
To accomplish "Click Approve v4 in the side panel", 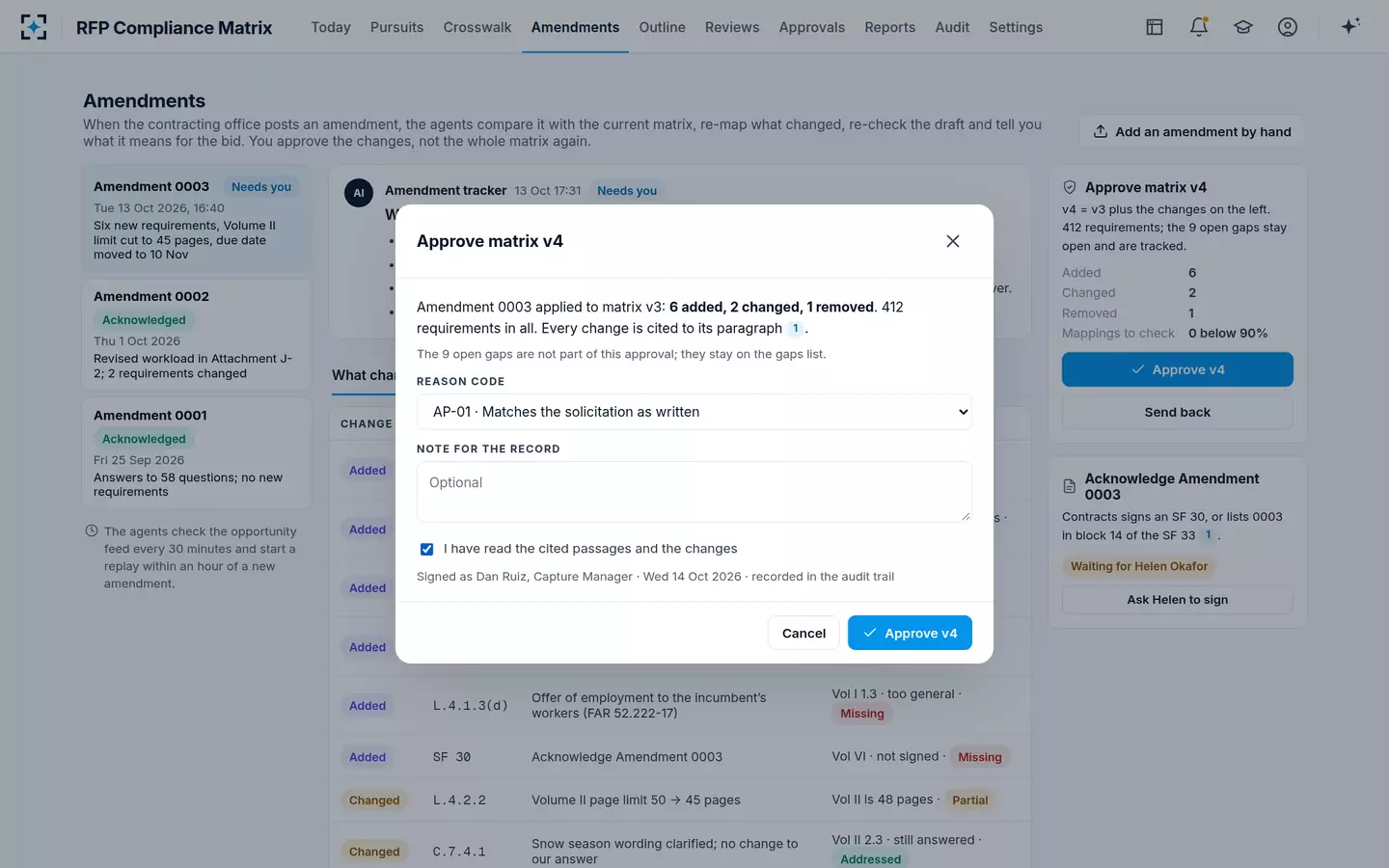I will coord(1178,369).
